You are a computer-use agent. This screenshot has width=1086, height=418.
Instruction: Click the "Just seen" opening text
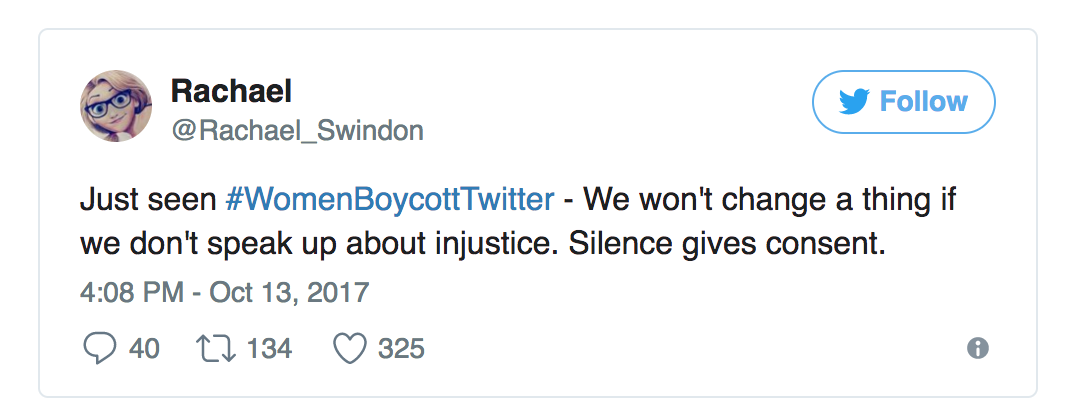tap(146, 200)
